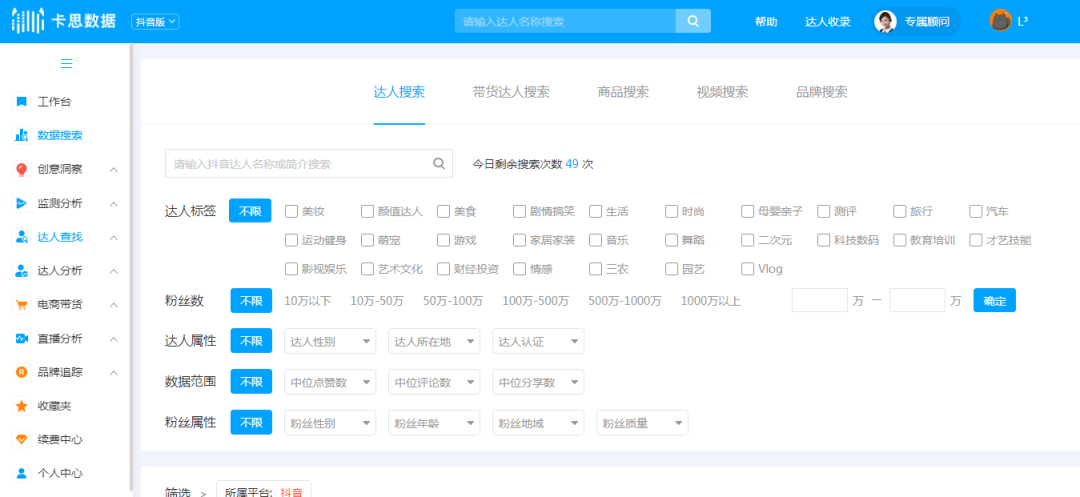Click the 工作台 bookmark icon
The width and height of the screenshot is (1080, 497).
click(x=21, y=102)
